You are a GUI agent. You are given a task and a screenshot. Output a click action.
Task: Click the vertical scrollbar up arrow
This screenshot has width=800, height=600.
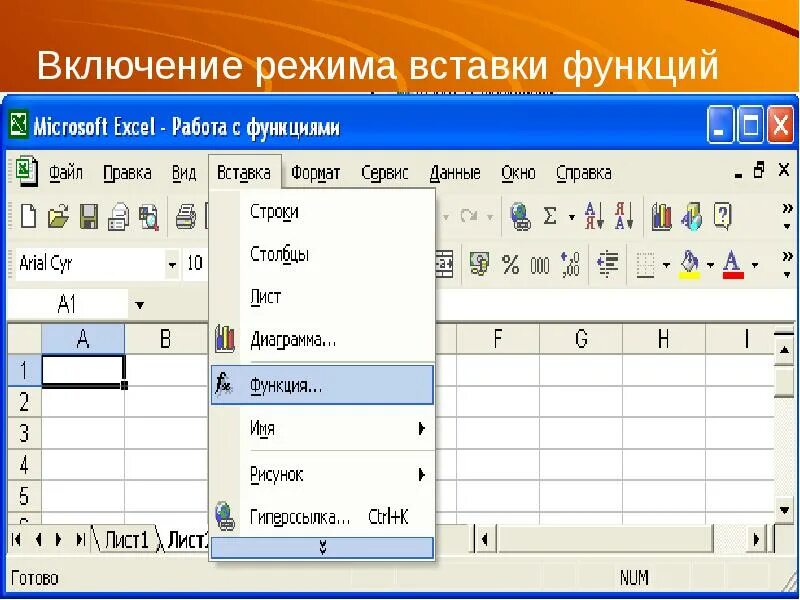pos(784,351)
